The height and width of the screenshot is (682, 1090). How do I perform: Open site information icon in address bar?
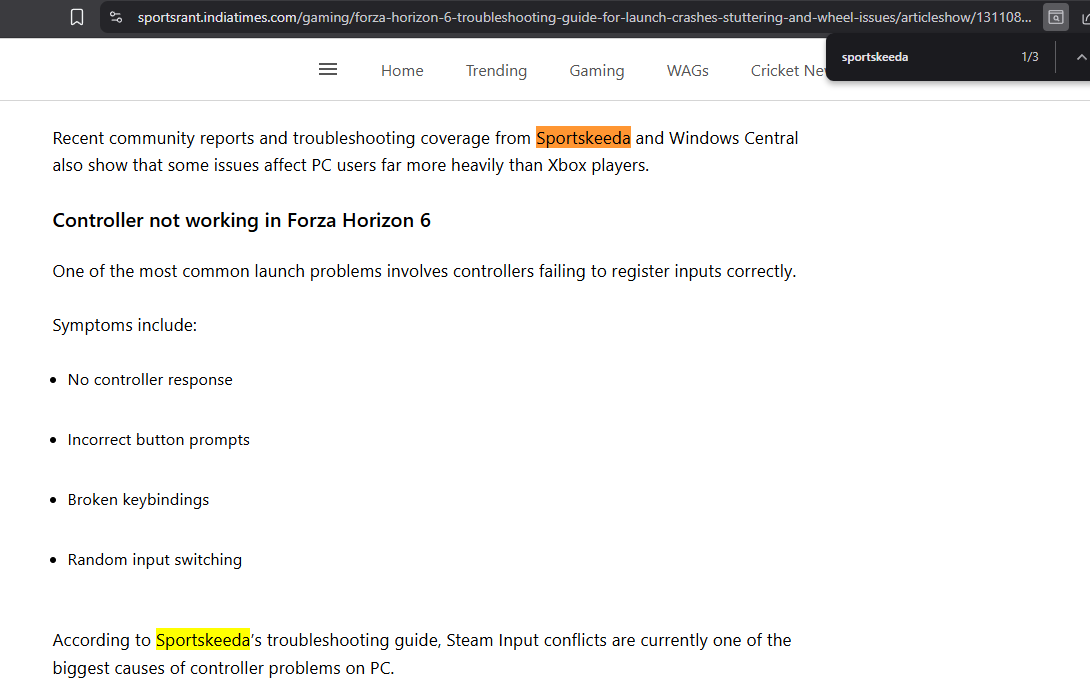coord(116,17)
